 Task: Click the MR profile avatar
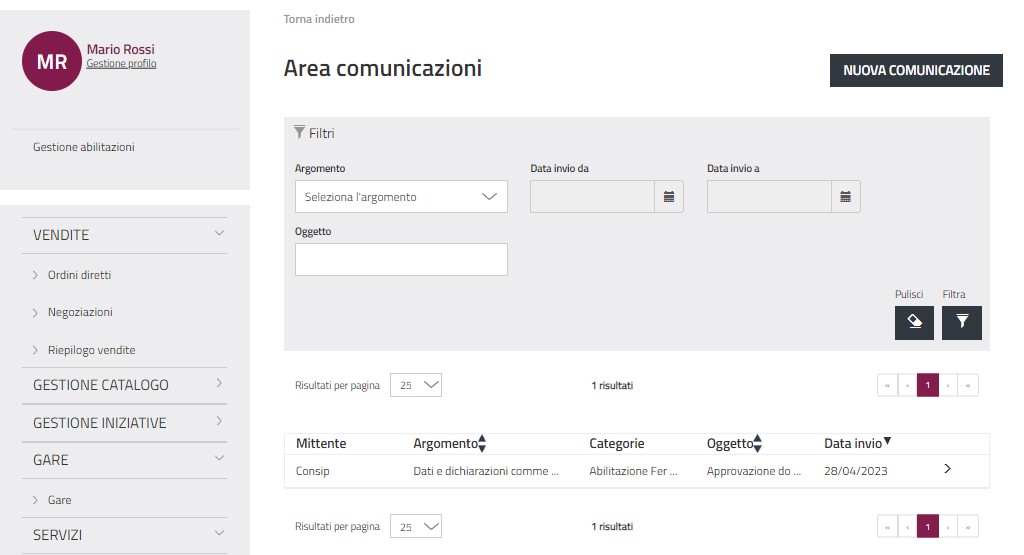click(51, 61)
